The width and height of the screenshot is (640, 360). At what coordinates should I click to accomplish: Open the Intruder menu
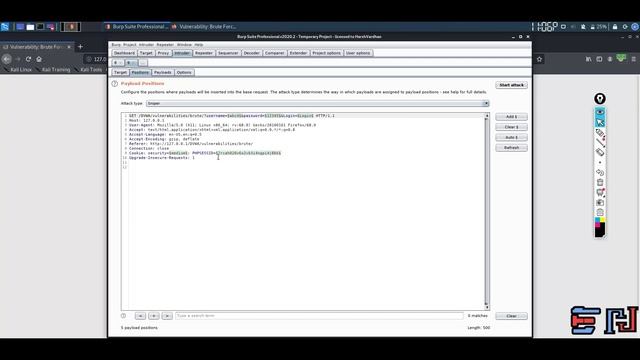[x=146, y=45]
